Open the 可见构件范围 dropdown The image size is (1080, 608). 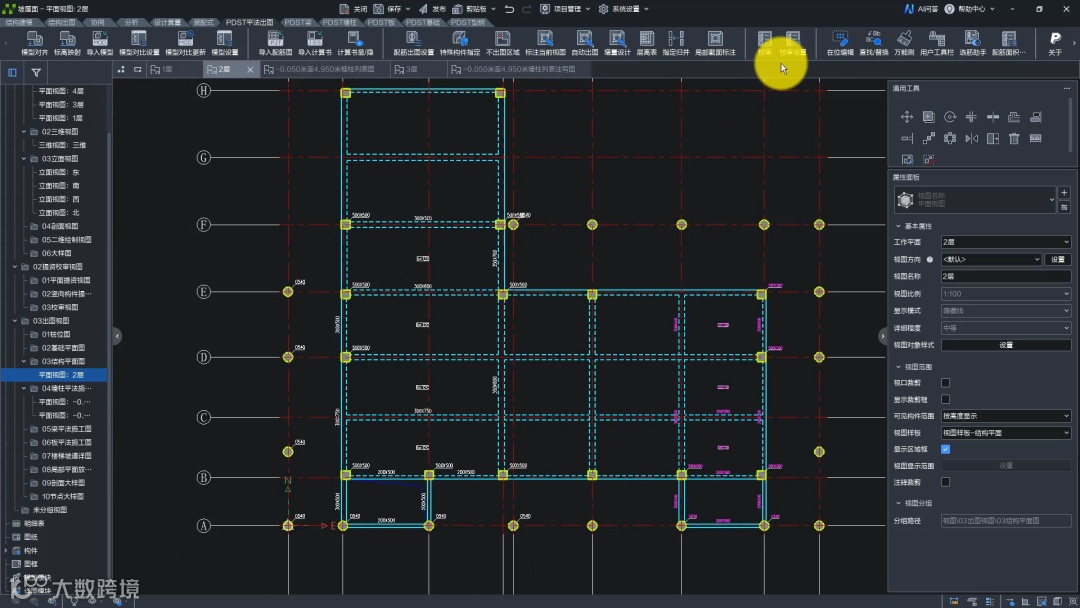tap(1005, 416)
